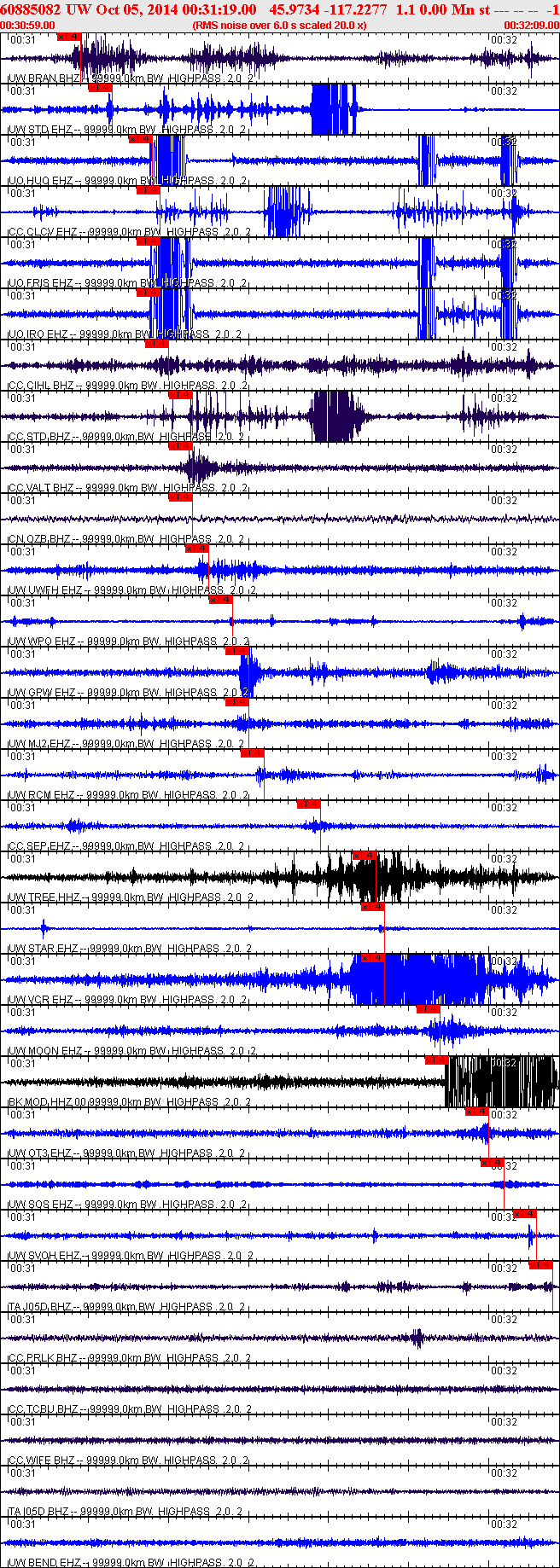Click the red pick flag on UW TREE trace
560x1568 pixels.
click(x=365, y=856)
